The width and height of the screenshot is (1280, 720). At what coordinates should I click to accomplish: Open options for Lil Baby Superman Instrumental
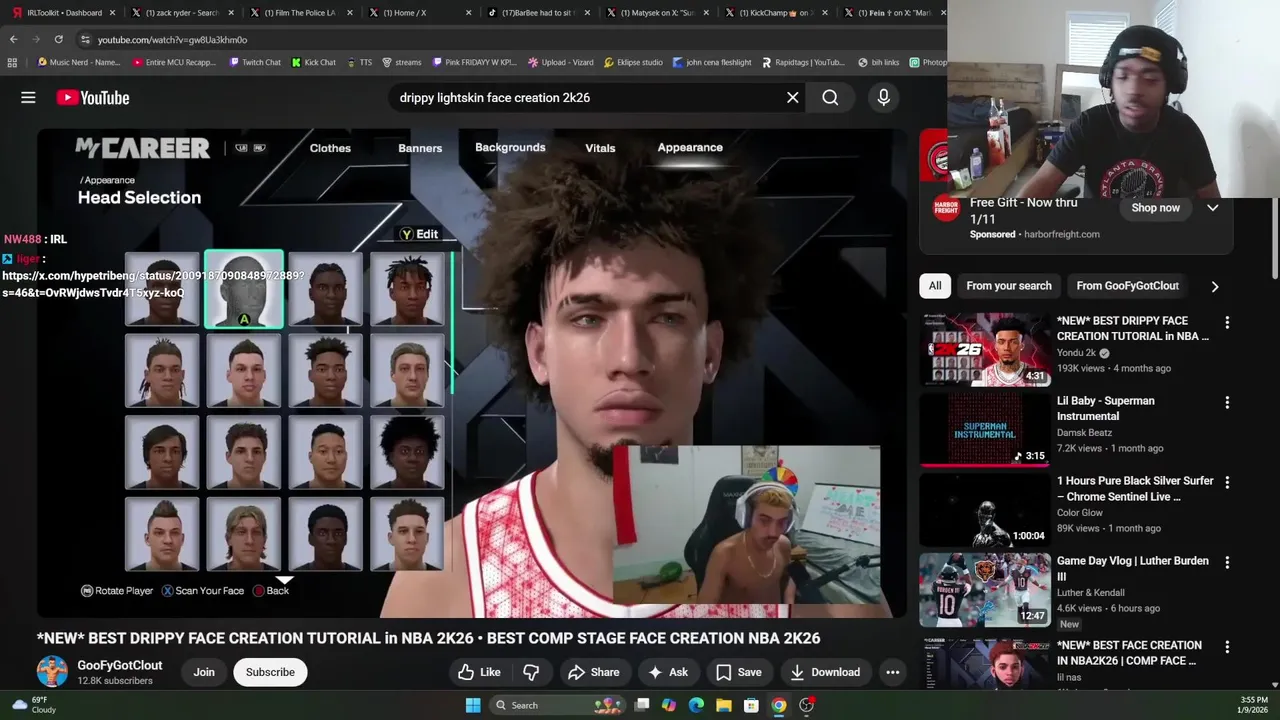(x=1227, y=402)
